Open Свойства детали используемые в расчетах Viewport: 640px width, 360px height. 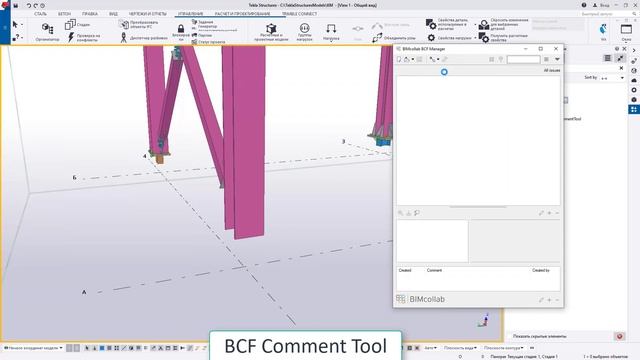point(447,24)
